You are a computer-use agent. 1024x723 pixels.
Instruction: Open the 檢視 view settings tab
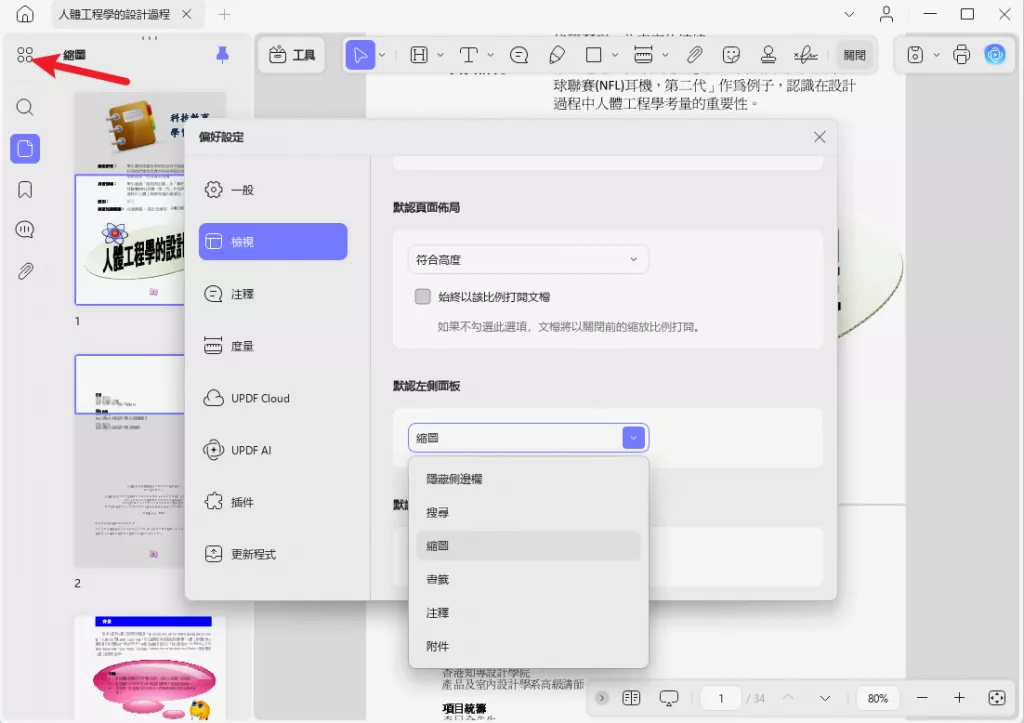(273, 242)
